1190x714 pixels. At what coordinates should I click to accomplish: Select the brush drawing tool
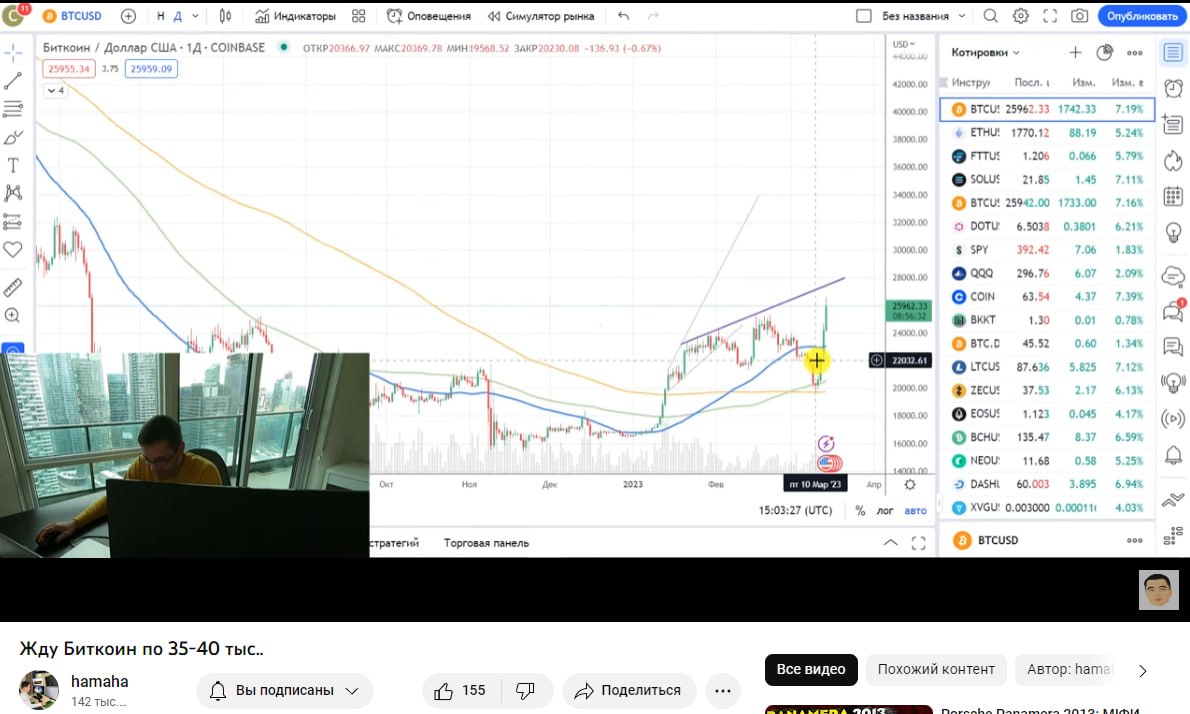pos(13,137)
